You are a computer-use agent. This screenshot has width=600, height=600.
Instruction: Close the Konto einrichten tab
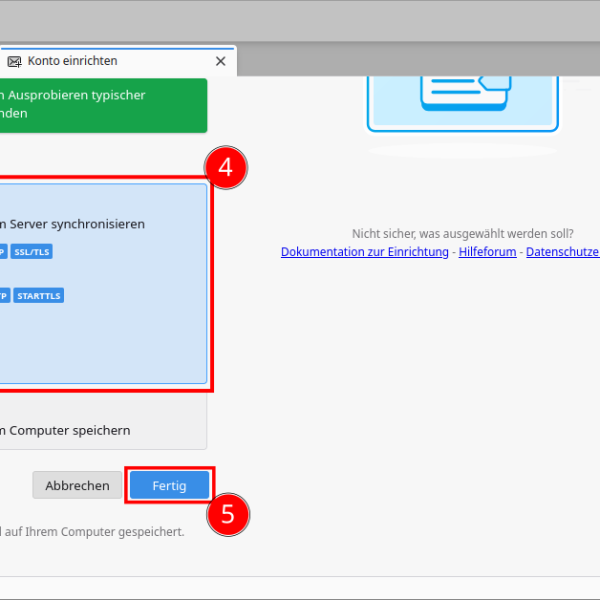(221, 61)
